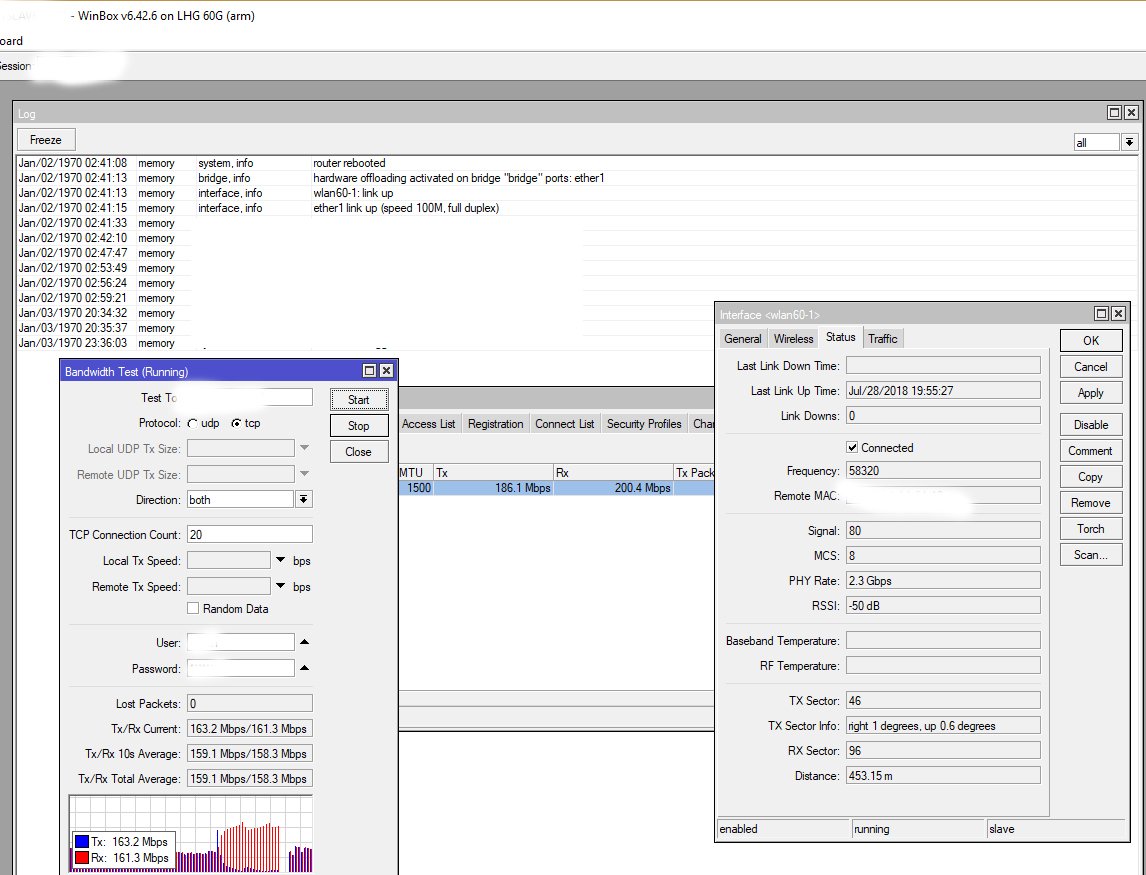Screen dimensions: 1146x875
Task: Open the Security Profiles tab
Action: [644, 424]
